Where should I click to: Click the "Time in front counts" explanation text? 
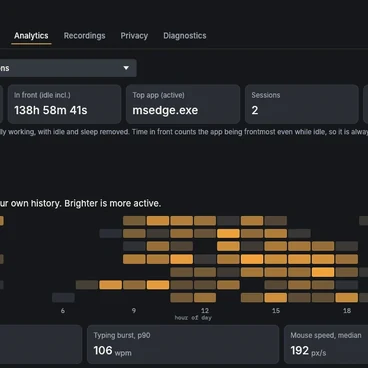[250, 132]
